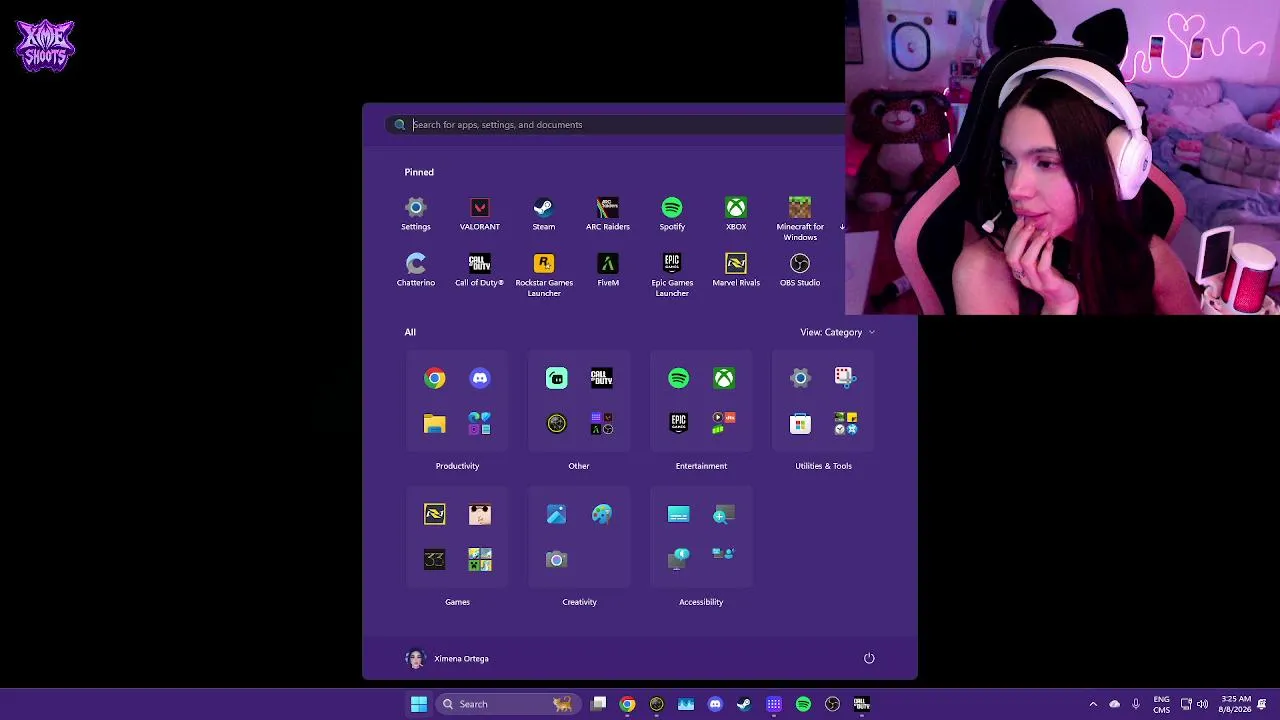
Task: Expand the Utilities & Tools category folder
Action: point(845,424)
